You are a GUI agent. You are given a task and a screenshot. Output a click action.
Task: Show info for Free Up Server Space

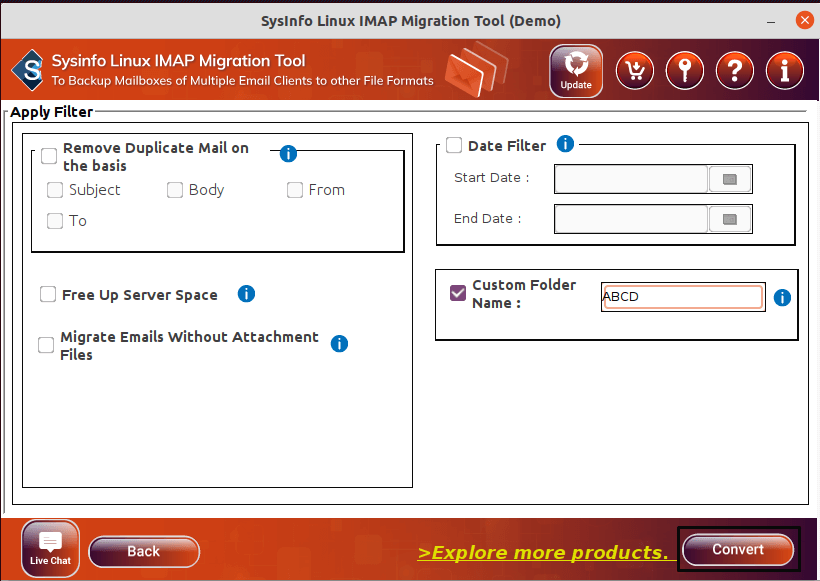[246, 294]
